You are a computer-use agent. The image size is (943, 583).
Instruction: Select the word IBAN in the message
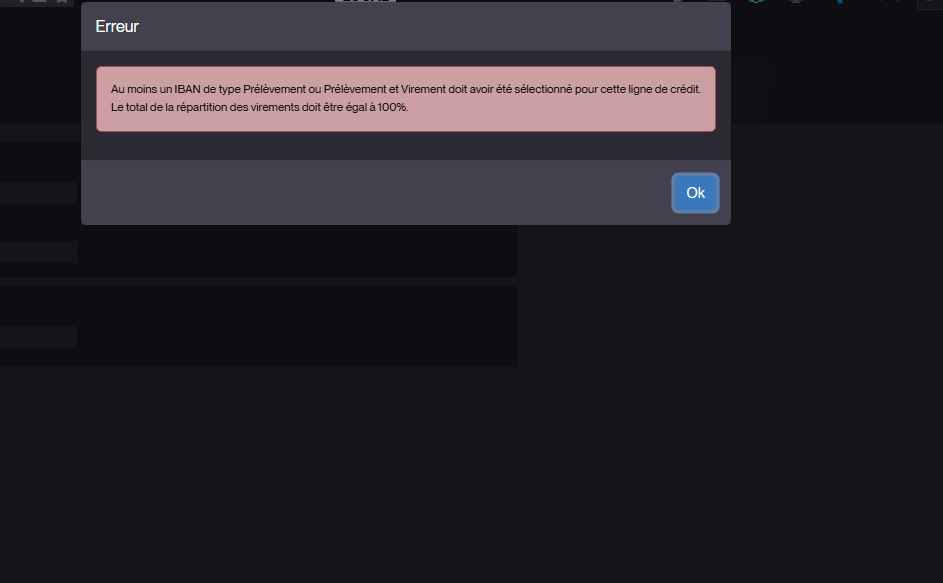pos(187,89)
